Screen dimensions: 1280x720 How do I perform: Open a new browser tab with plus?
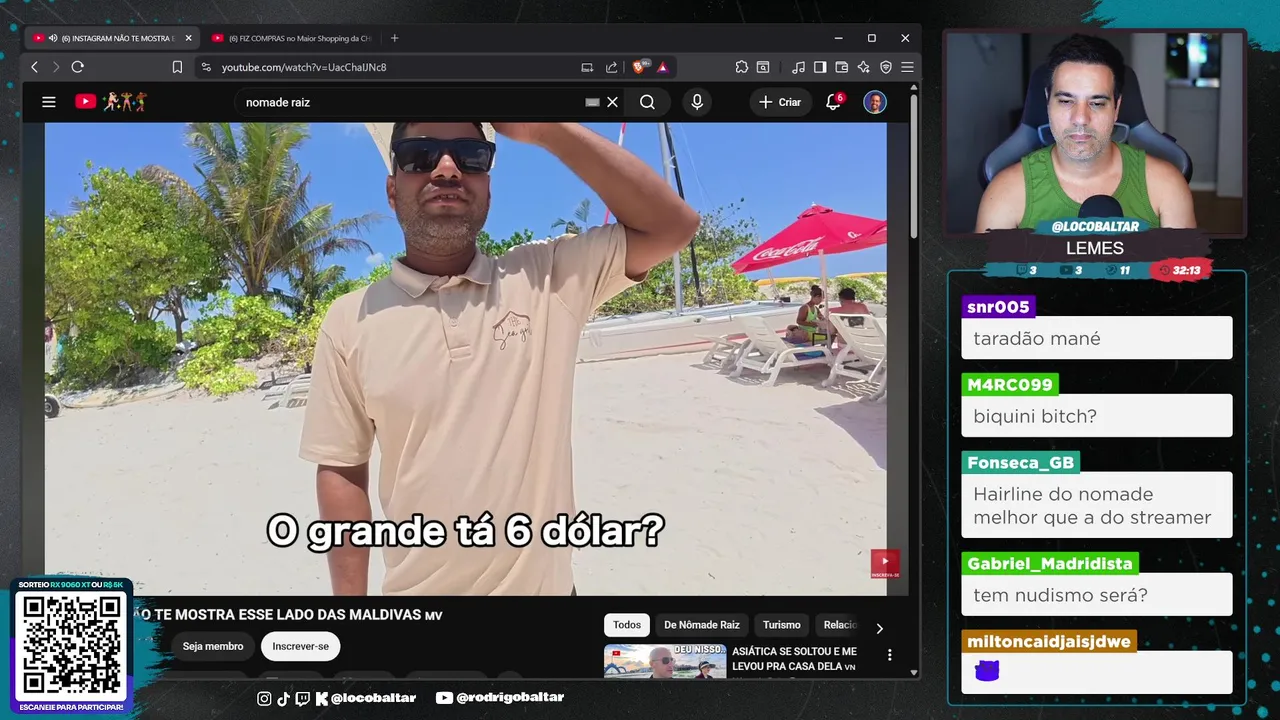click(x=394, y=38)
